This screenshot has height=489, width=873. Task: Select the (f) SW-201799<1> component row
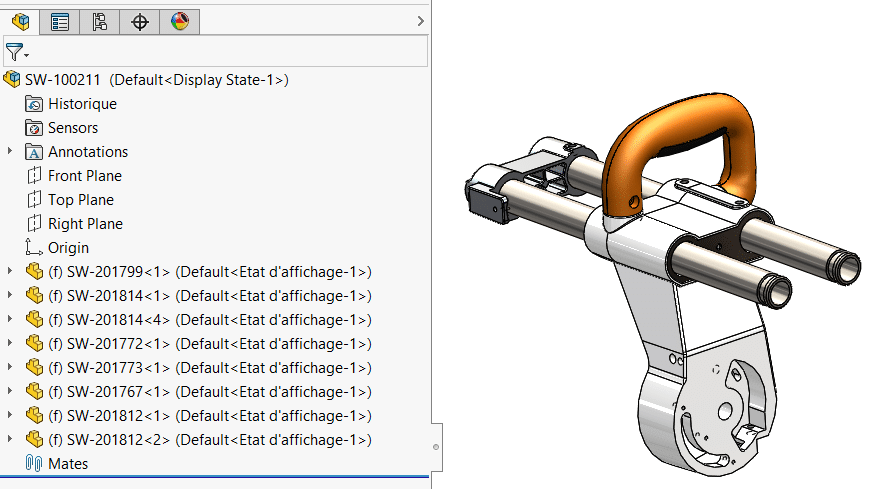coord(210,271)
